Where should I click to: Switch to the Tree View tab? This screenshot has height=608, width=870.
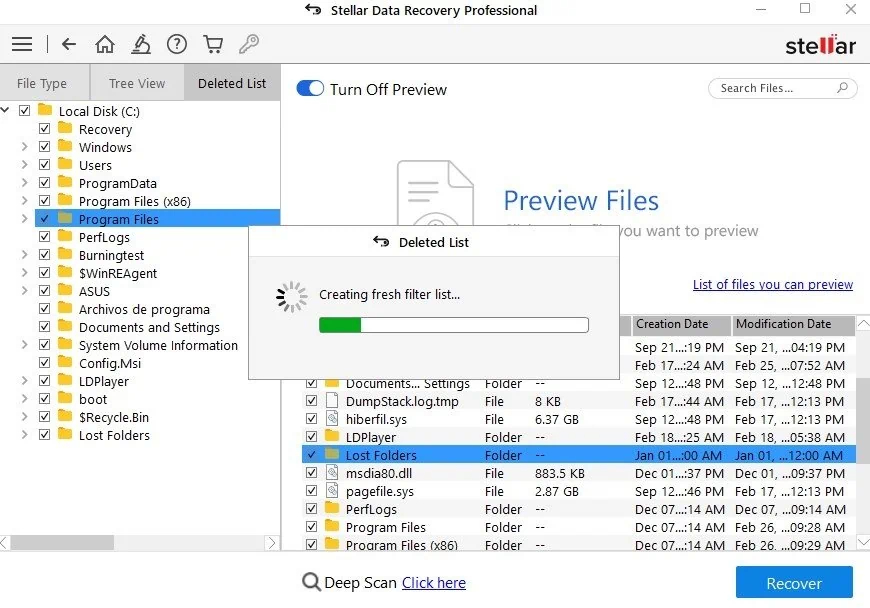point(136,82)
